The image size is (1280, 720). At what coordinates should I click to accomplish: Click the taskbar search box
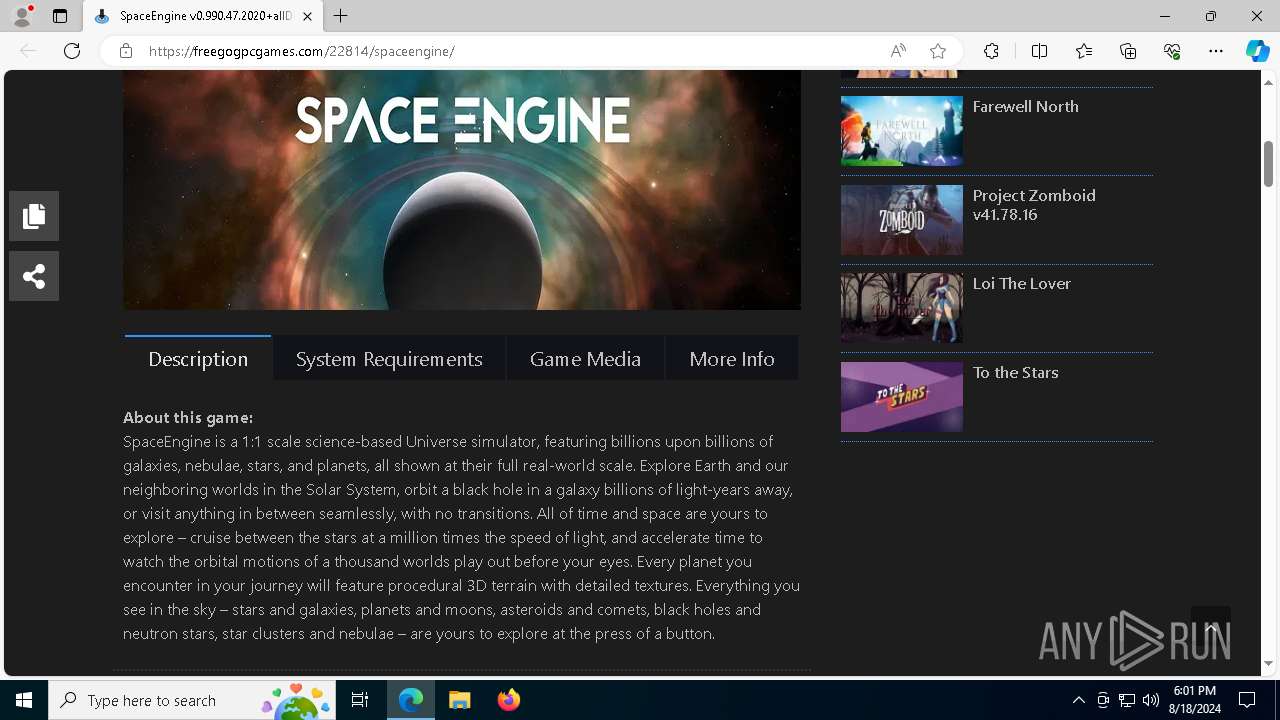tap(194, 700)
